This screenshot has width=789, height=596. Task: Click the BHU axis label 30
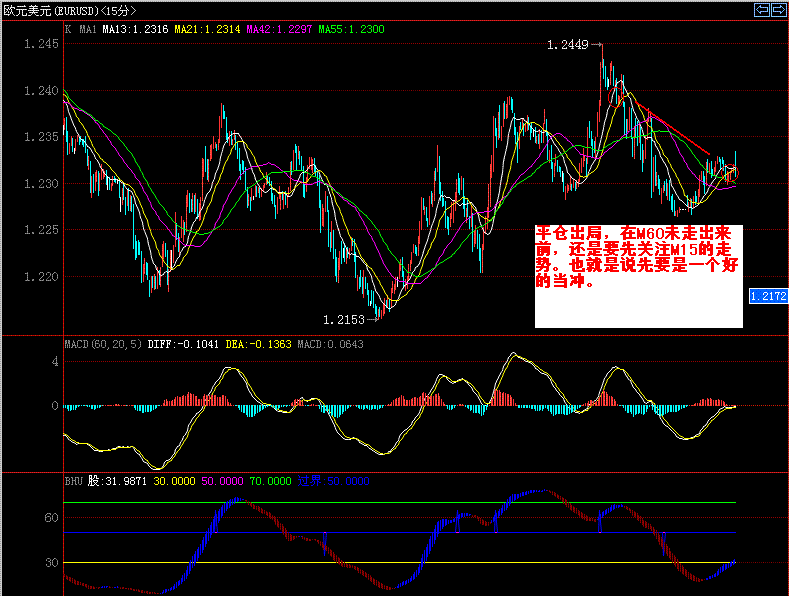tap(51, 563)
